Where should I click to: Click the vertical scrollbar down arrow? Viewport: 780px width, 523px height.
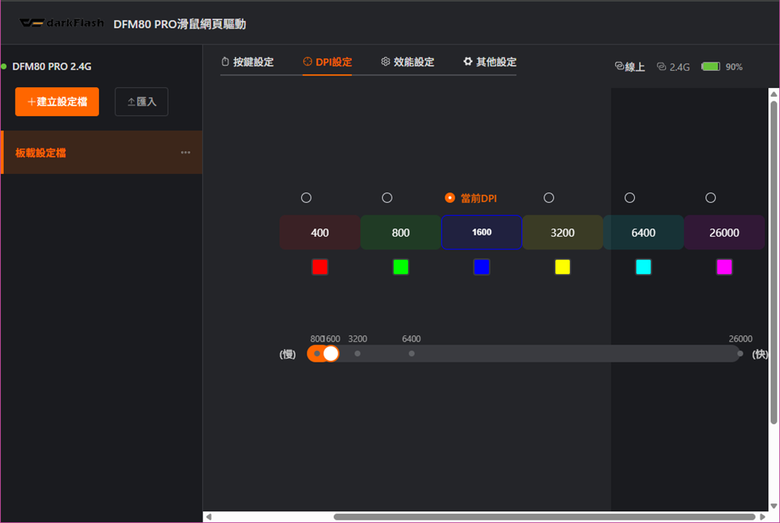point(774,505)
